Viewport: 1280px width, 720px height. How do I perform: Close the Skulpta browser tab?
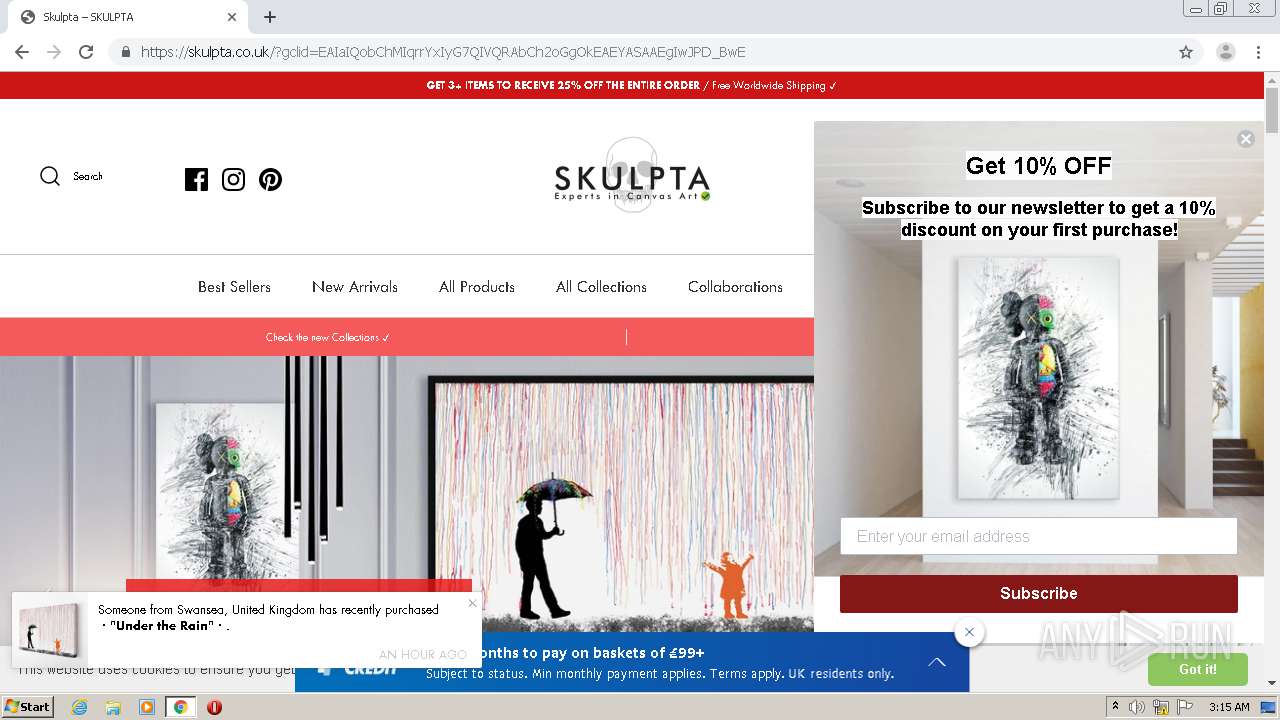pyautogui.click(x=232, y=17)
